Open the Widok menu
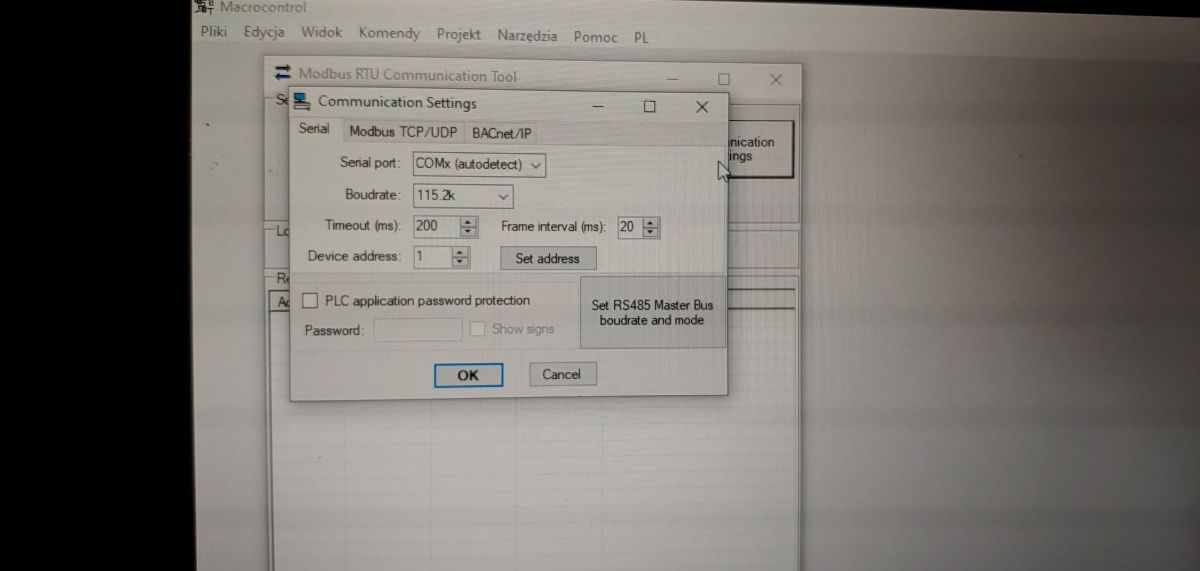Screen dimensions: 1200x571 [x=322, y=32]
